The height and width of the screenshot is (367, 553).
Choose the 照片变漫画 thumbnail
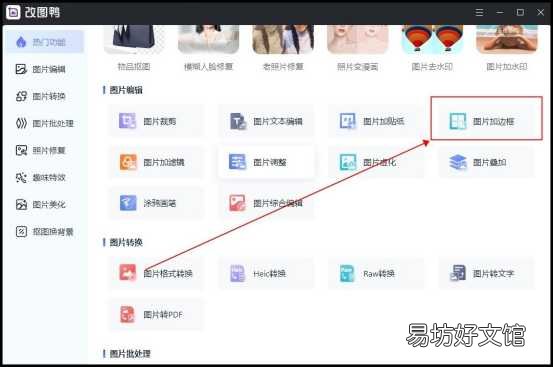click(x=358, y=39)
